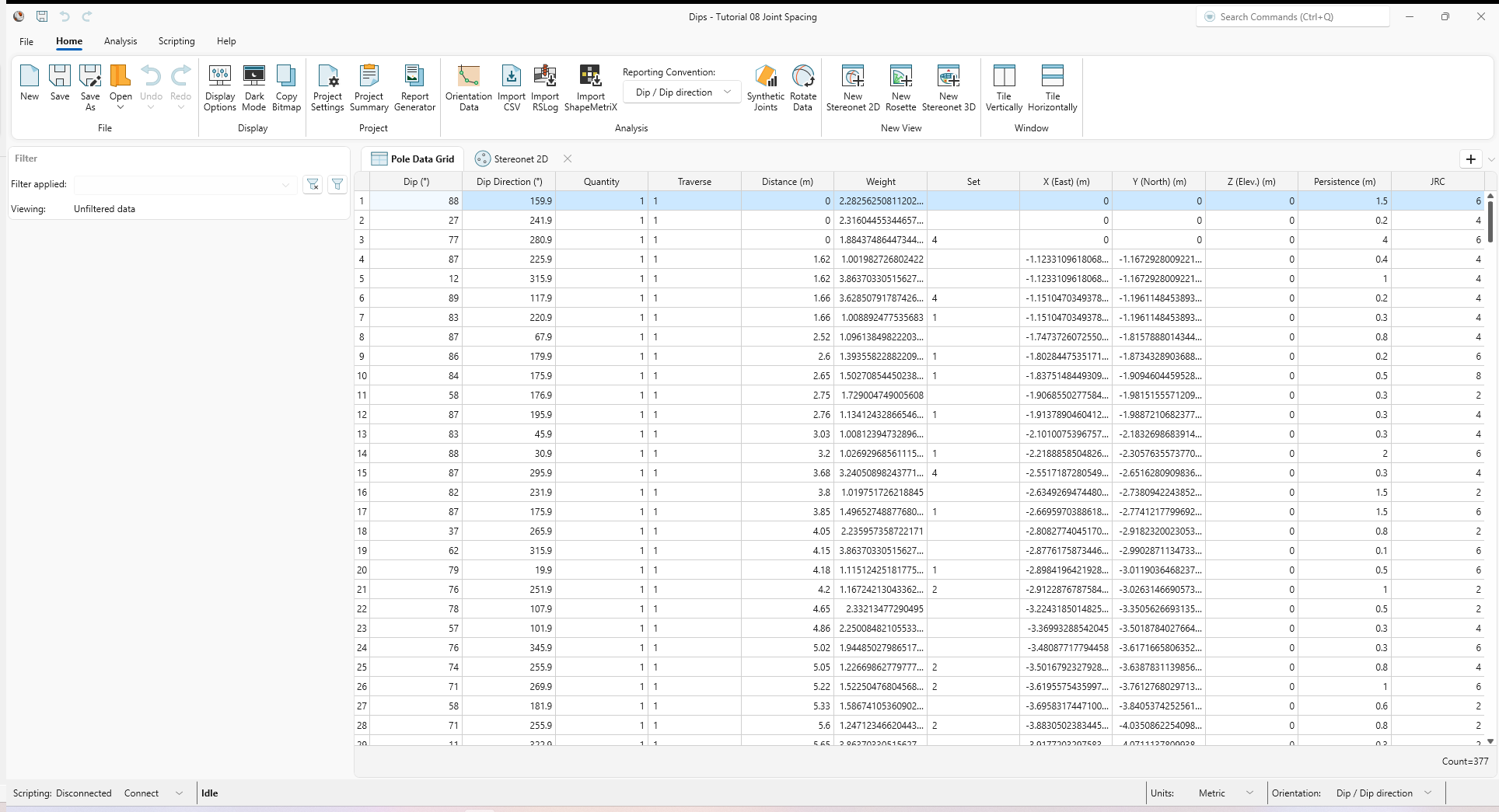Image resolution: width=1499 pixels, height=812 pixels.
Task: Create a New Stereonet 2D view
Action: click(852, 85)
